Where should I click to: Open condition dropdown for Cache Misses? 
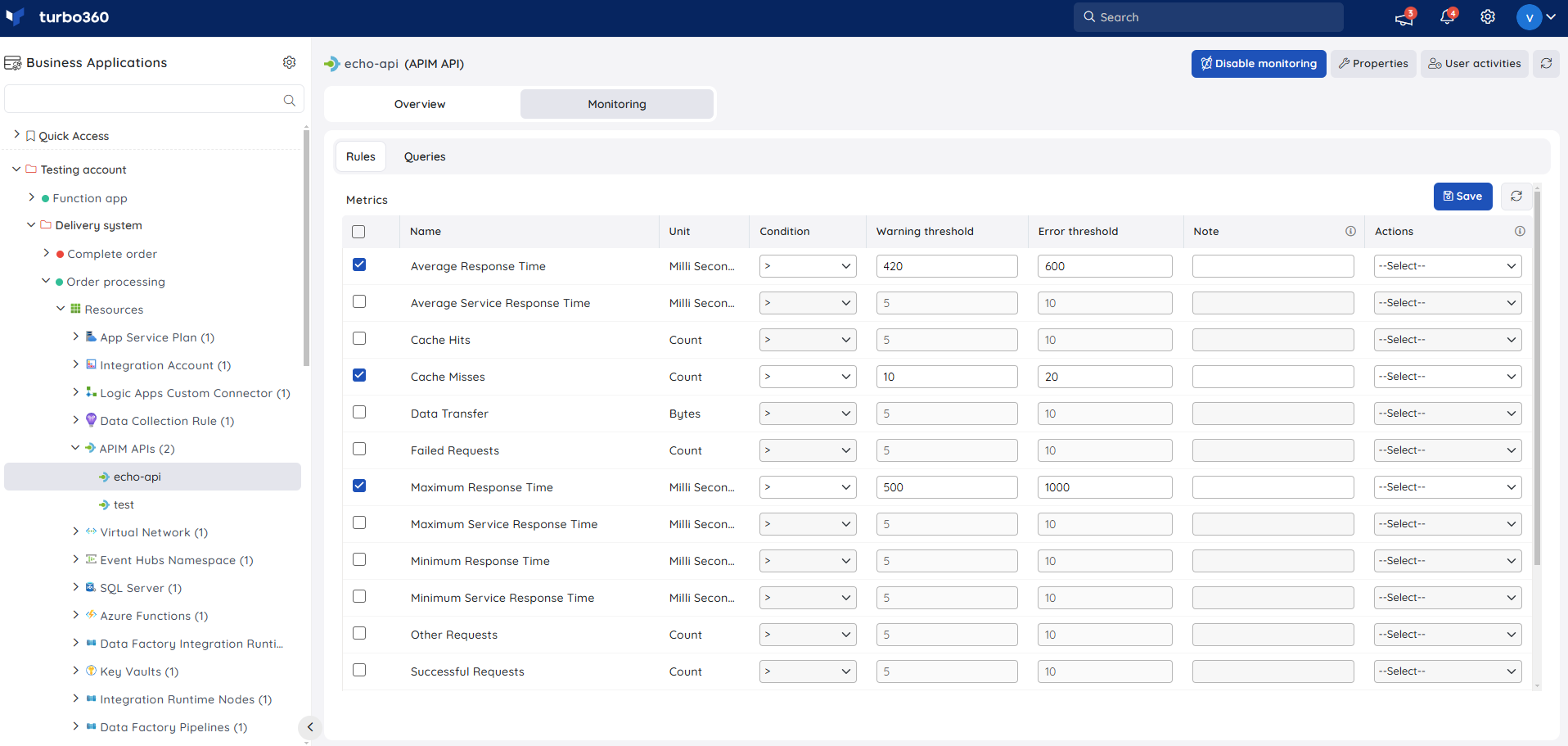click(x=808, y=377)
